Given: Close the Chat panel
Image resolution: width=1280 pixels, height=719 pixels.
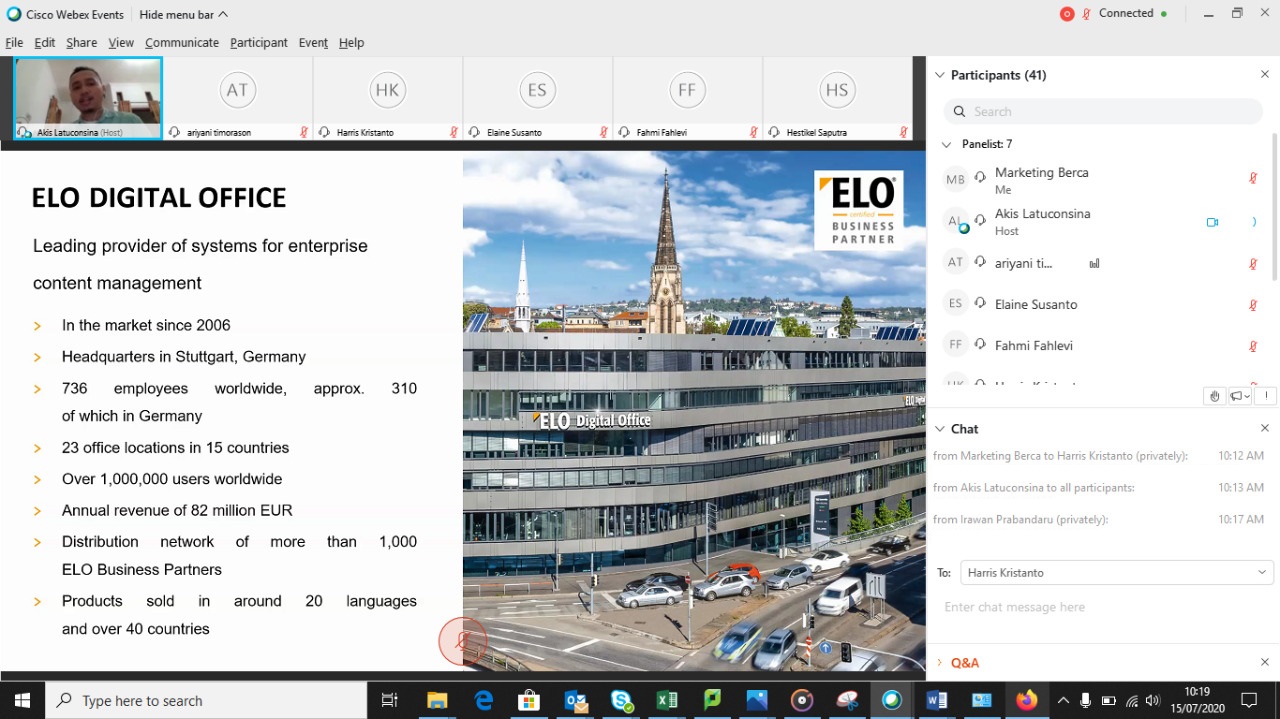Looking at the screenshot, I should click(x=1265, y=428).
